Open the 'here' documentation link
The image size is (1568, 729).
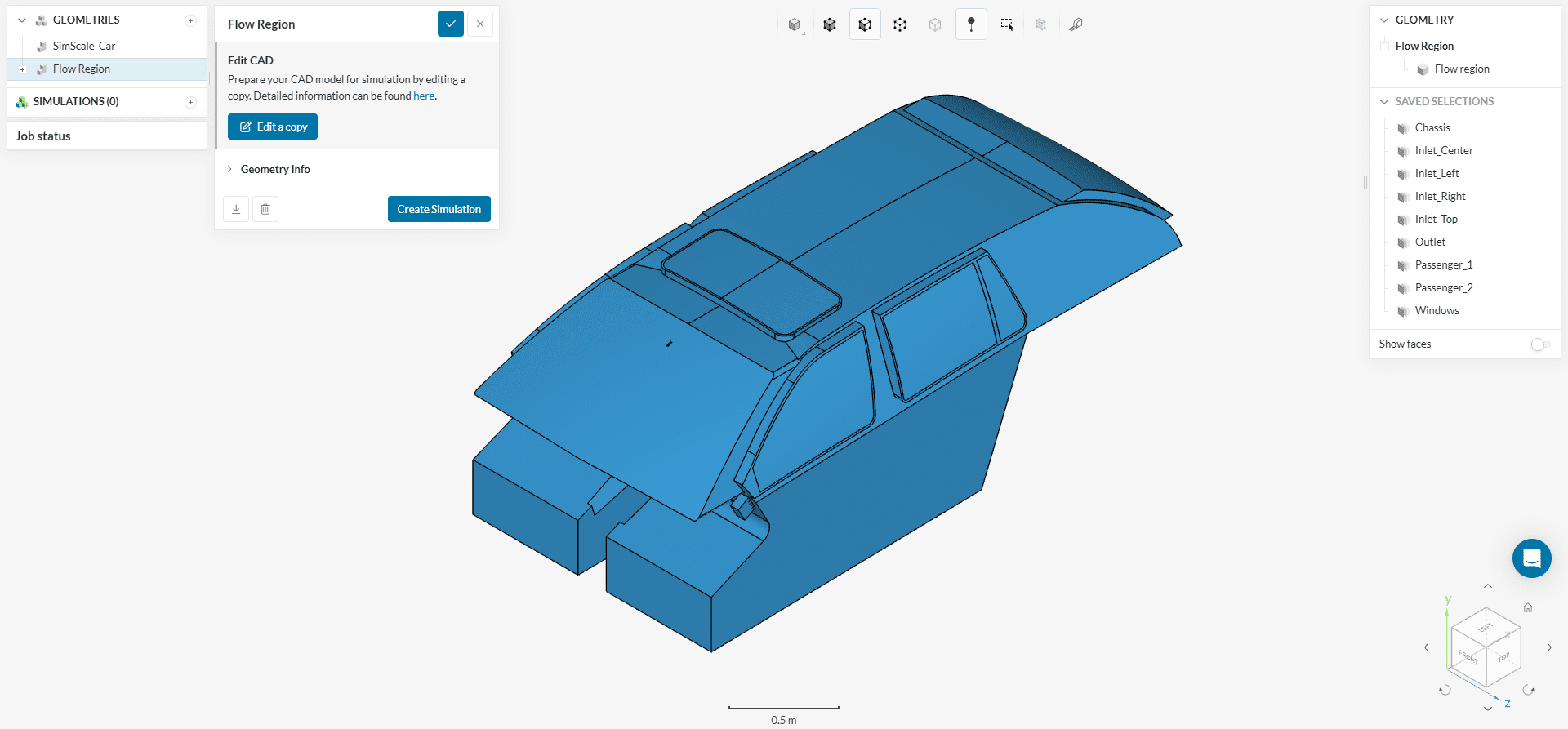pyautogui.click(x=424, y=96)
